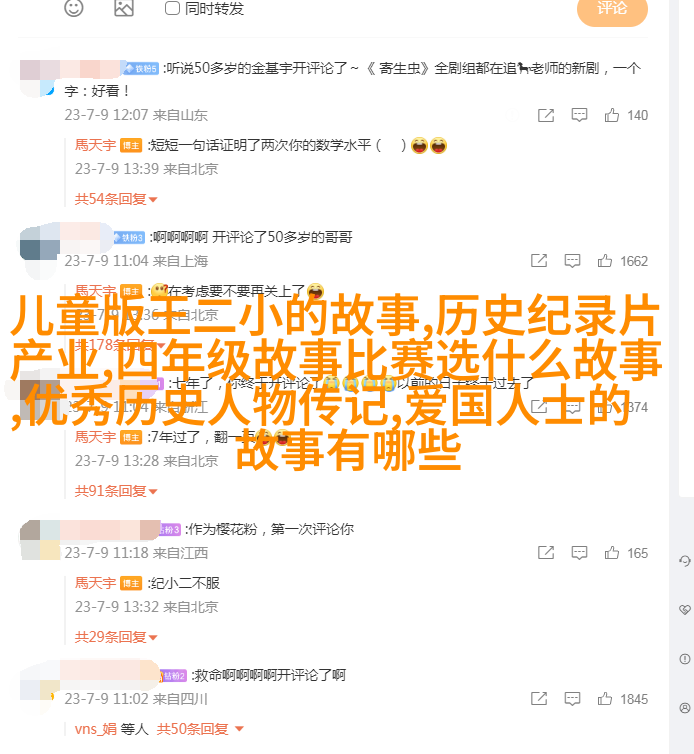
Task: Open the vns_娟 user link
Action: click(x=96, y=729)
